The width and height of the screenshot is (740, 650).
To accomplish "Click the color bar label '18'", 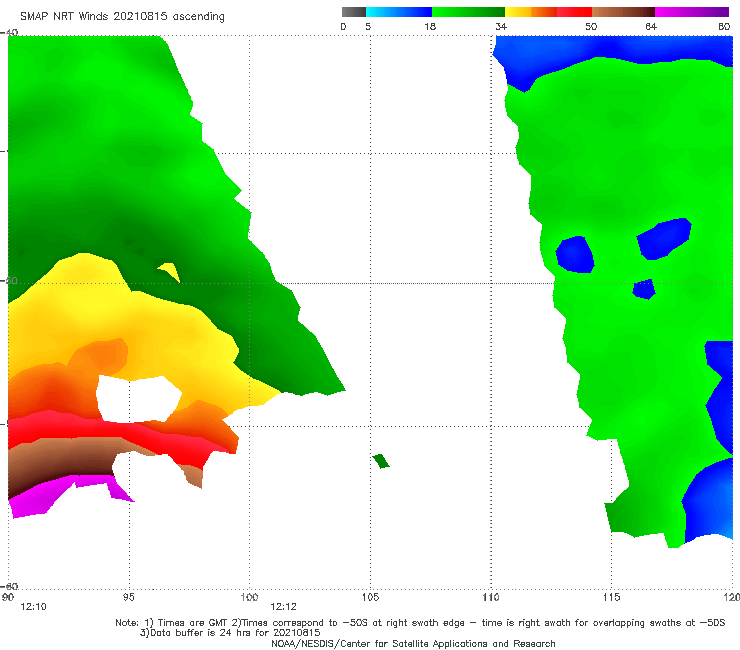I will pos(430,27).
